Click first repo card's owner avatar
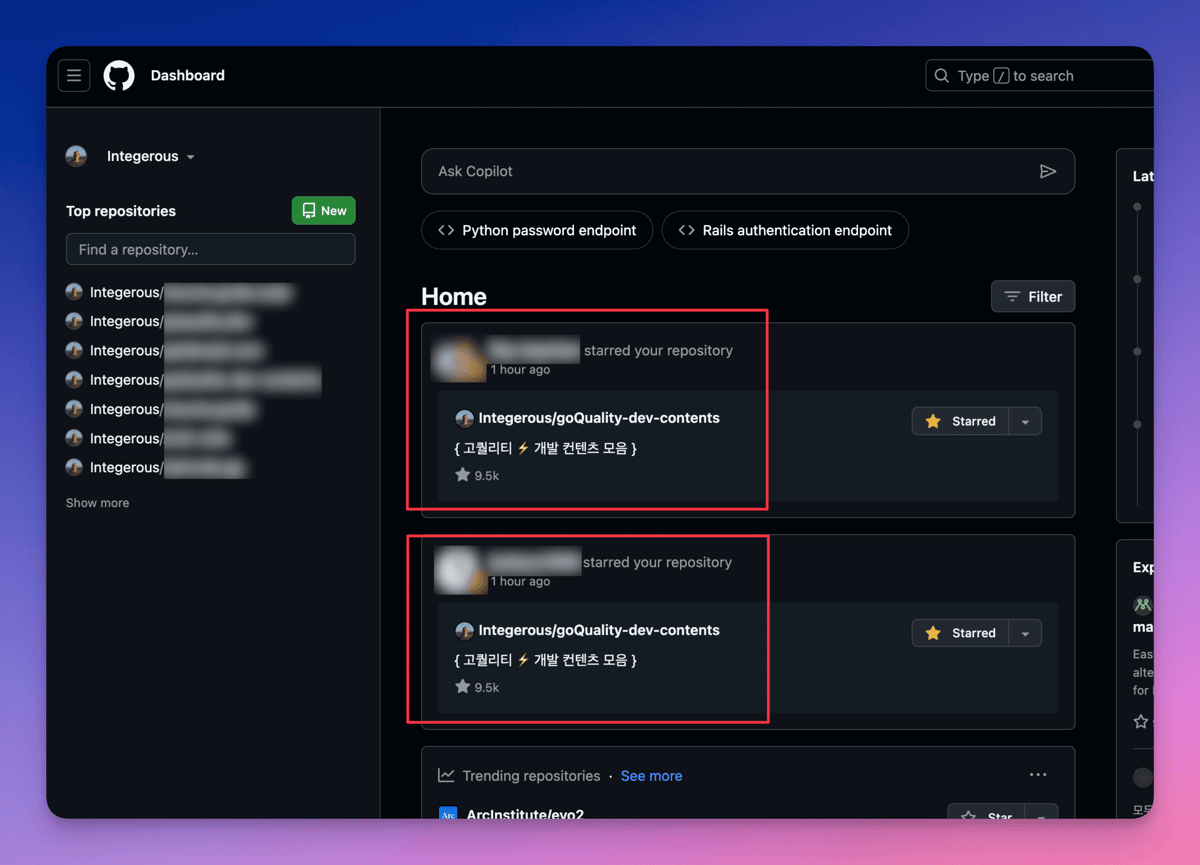 [464, 419]
